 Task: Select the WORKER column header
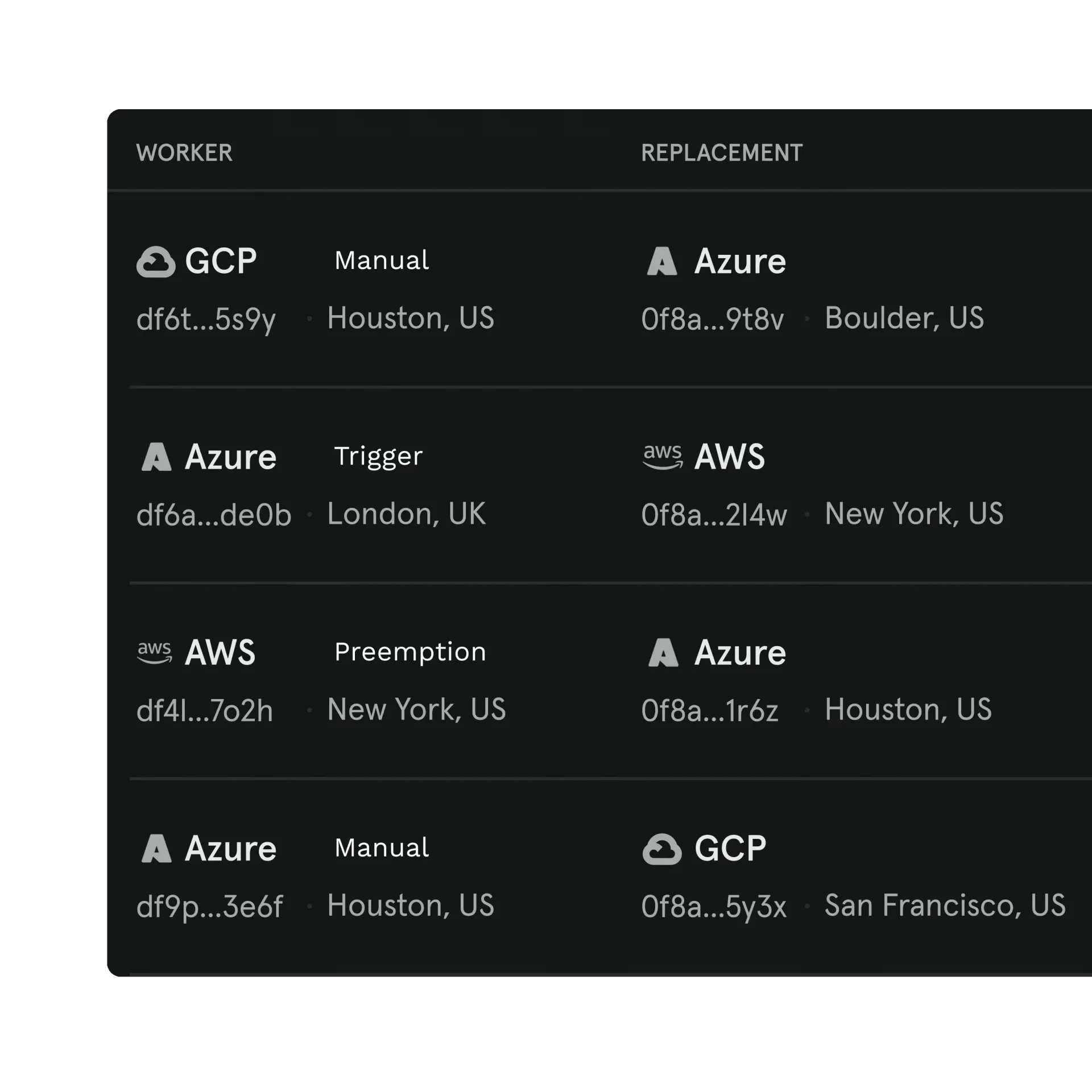[184, 152]
